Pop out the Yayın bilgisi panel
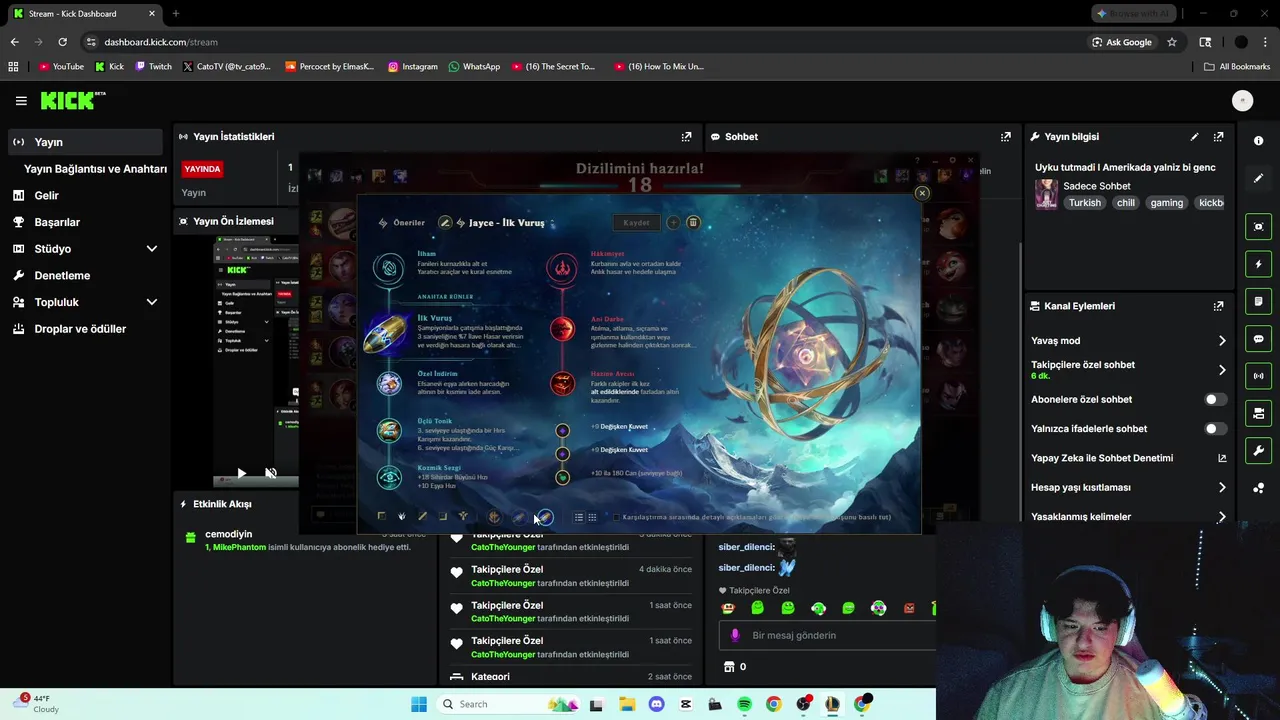 tap(1218, 137)
